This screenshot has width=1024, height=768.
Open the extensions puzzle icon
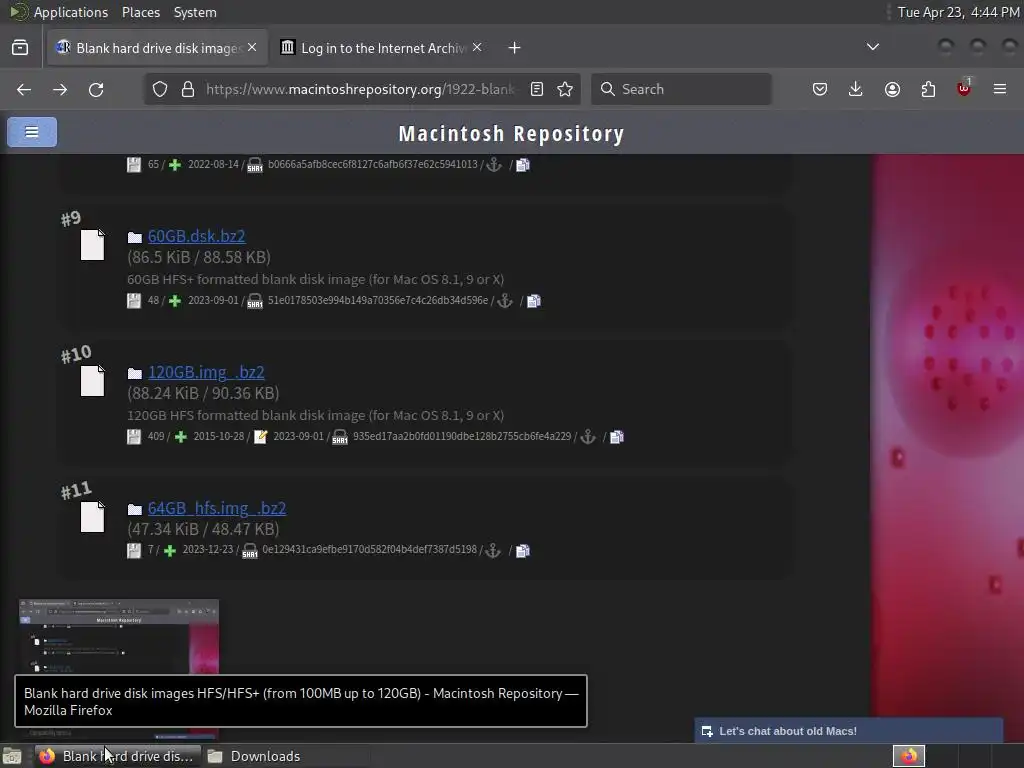(x=928, y=89)
